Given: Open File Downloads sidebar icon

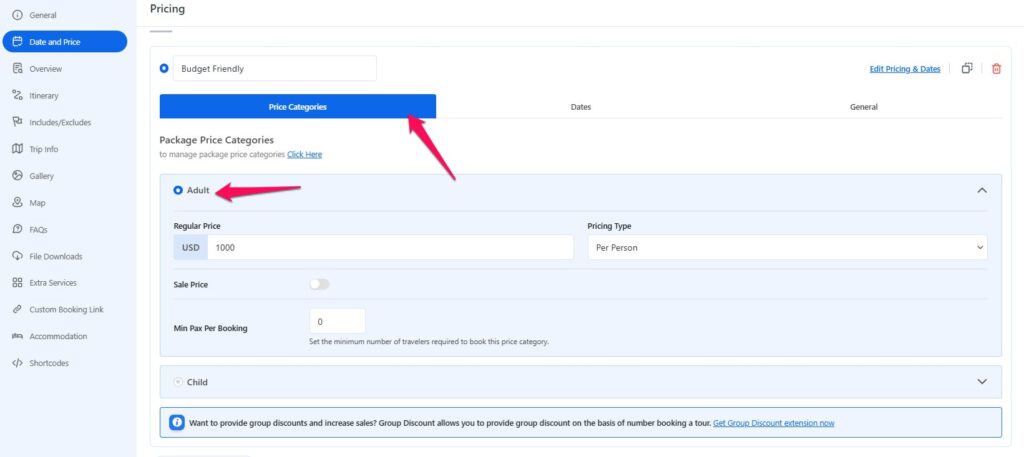Looking at the screenshot, I should [x=17, y=256].
